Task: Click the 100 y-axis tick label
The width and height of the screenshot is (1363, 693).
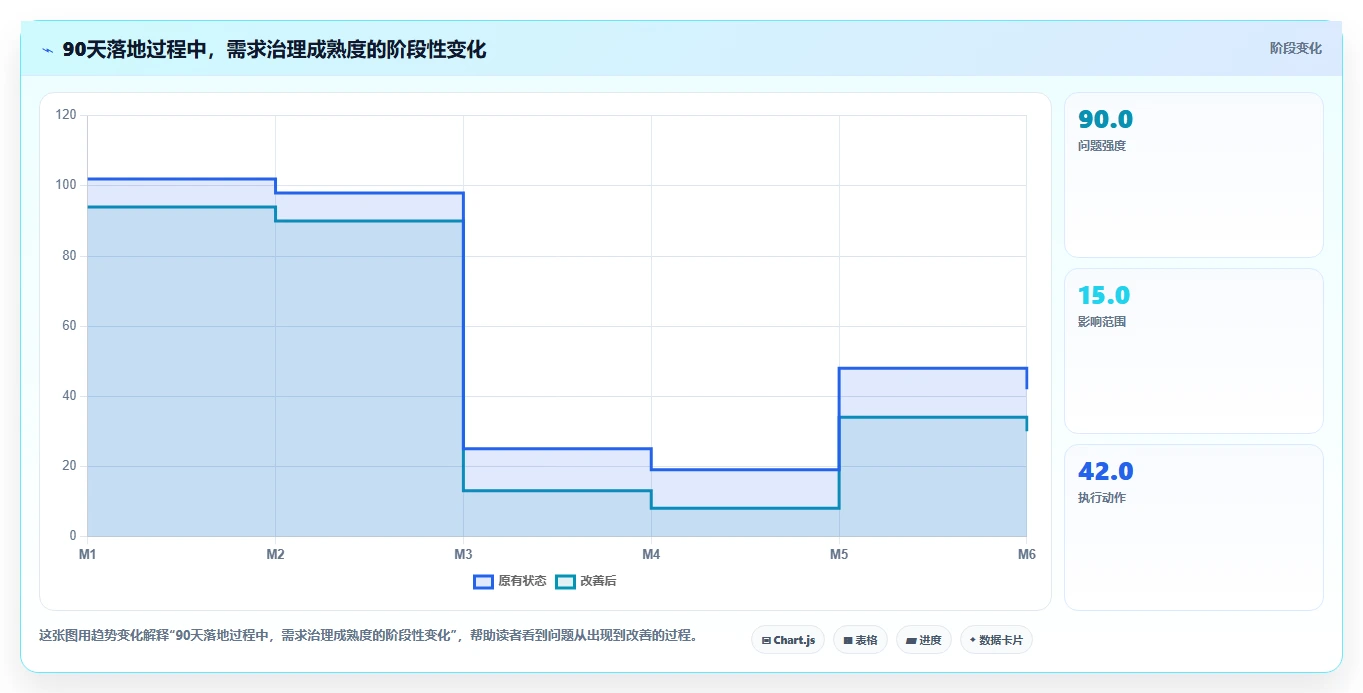Action: 66,185
